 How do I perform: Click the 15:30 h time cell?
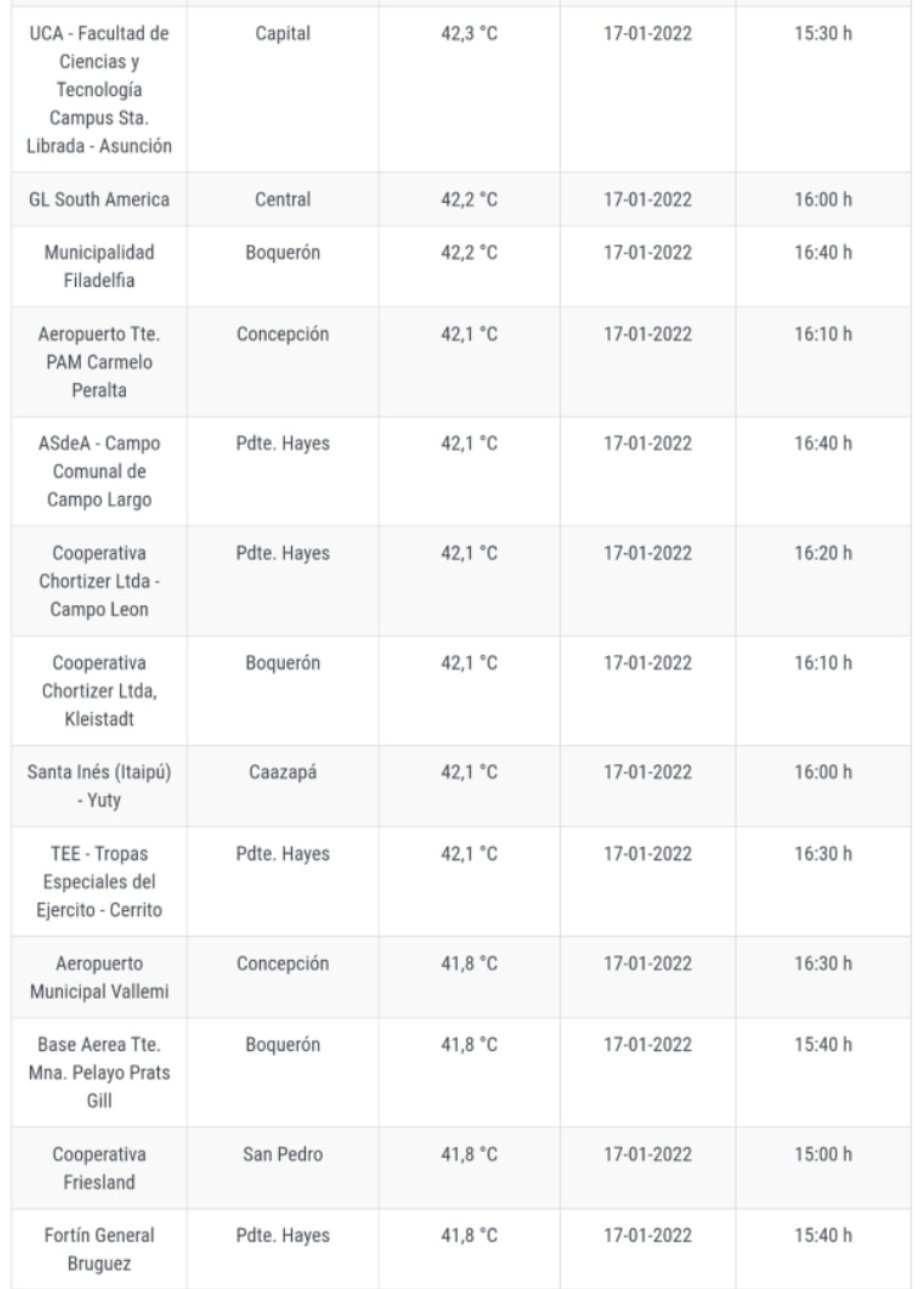click(823, 33)
